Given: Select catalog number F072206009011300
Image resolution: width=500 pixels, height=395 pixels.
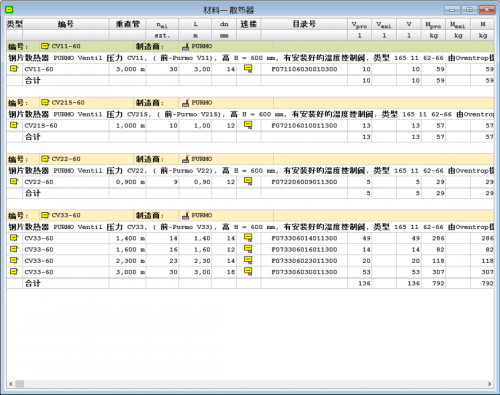Looking at the screenshot, I should pos(304,182).
